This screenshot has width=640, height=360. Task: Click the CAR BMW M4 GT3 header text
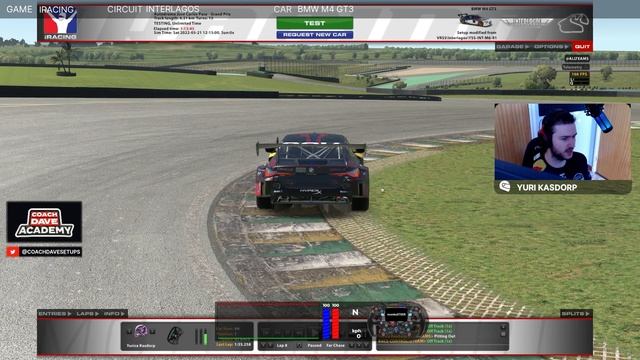pyautogui.click(x=313, y=9)
